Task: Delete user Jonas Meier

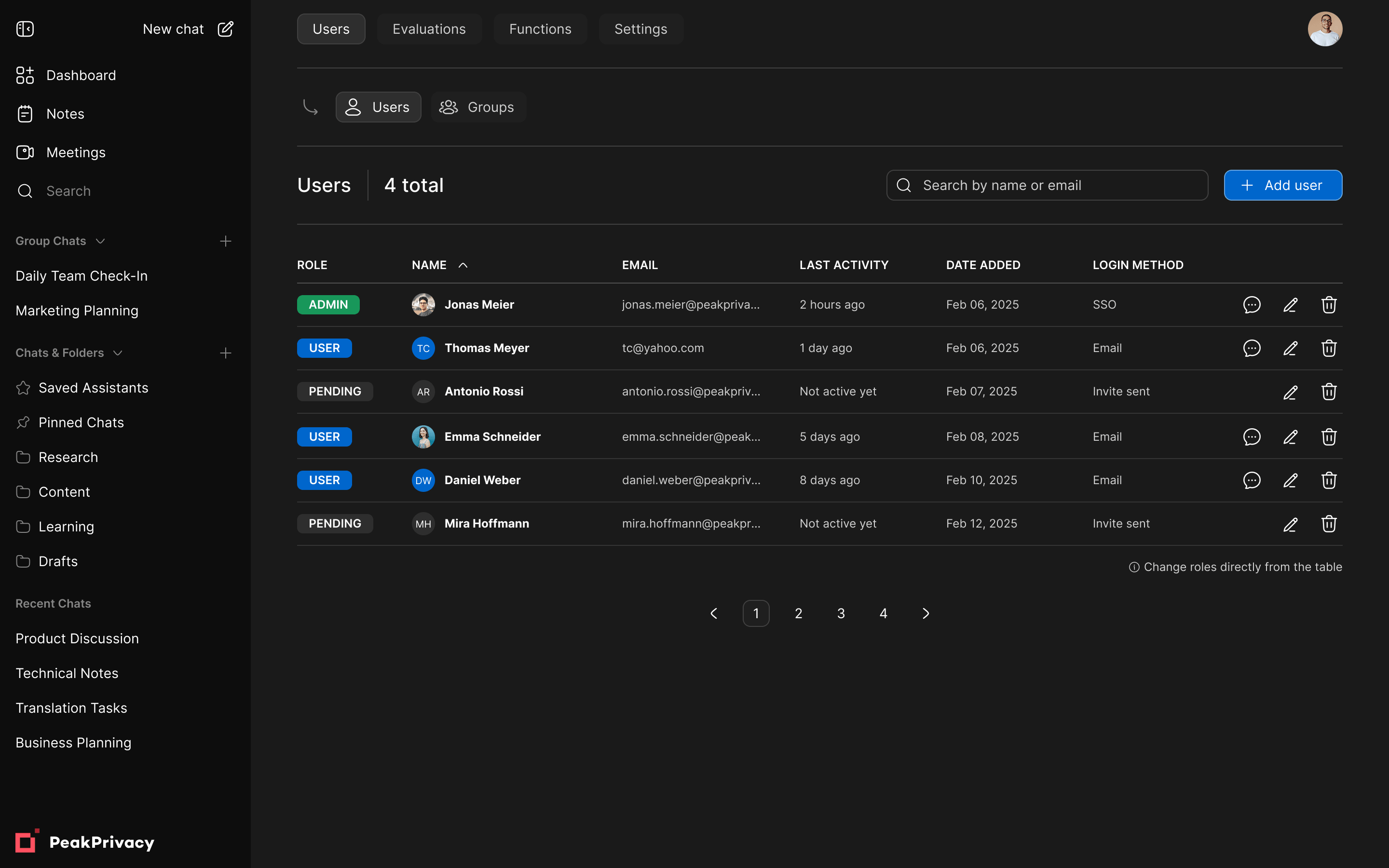Action: (1329, 305)
